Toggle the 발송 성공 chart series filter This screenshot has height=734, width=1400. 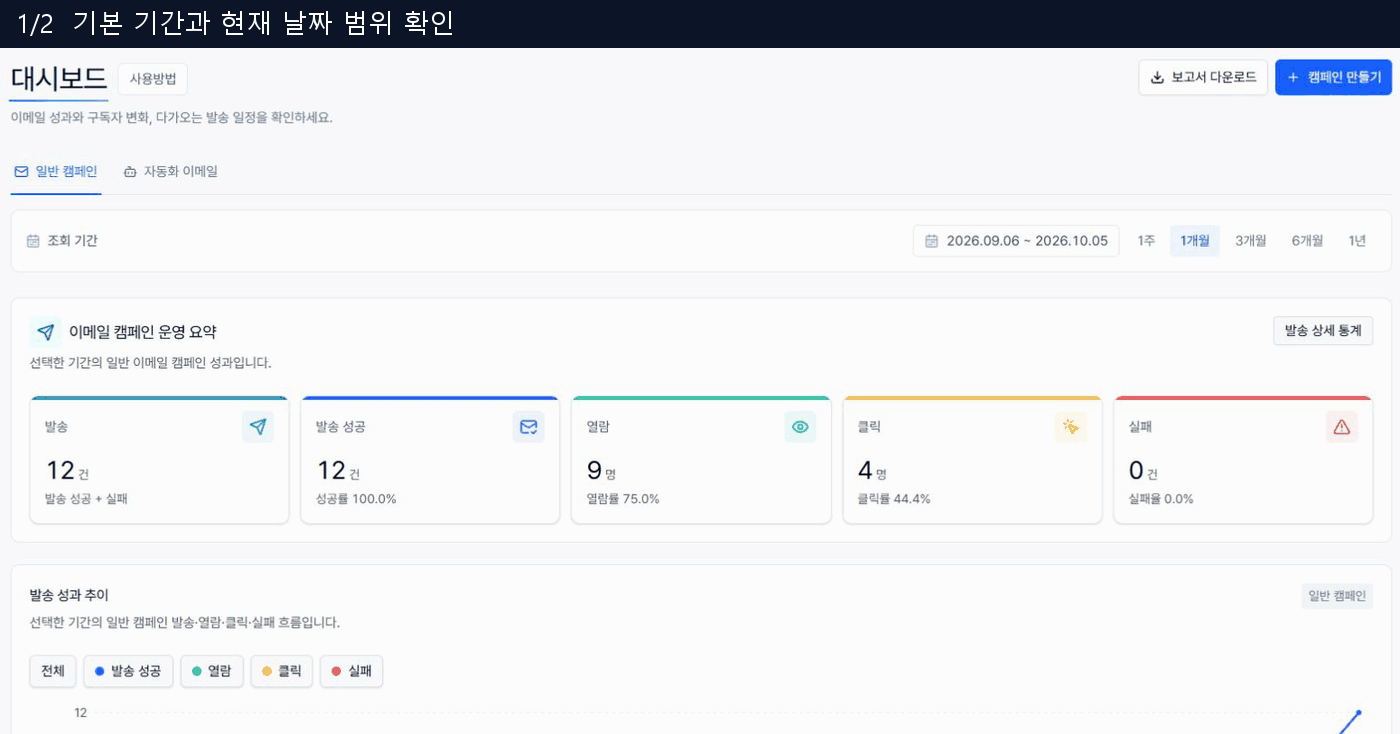128,671
